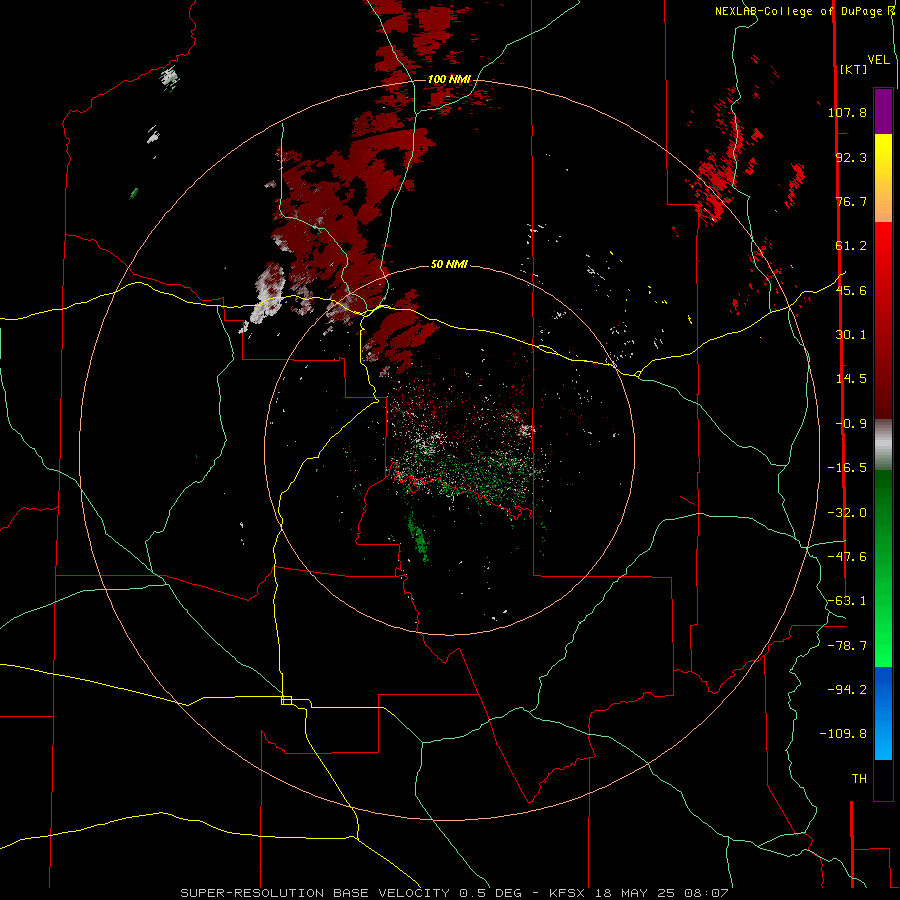Click the NEXLAB-College of DuPage label
900x900 pixels.
(801, 11)
